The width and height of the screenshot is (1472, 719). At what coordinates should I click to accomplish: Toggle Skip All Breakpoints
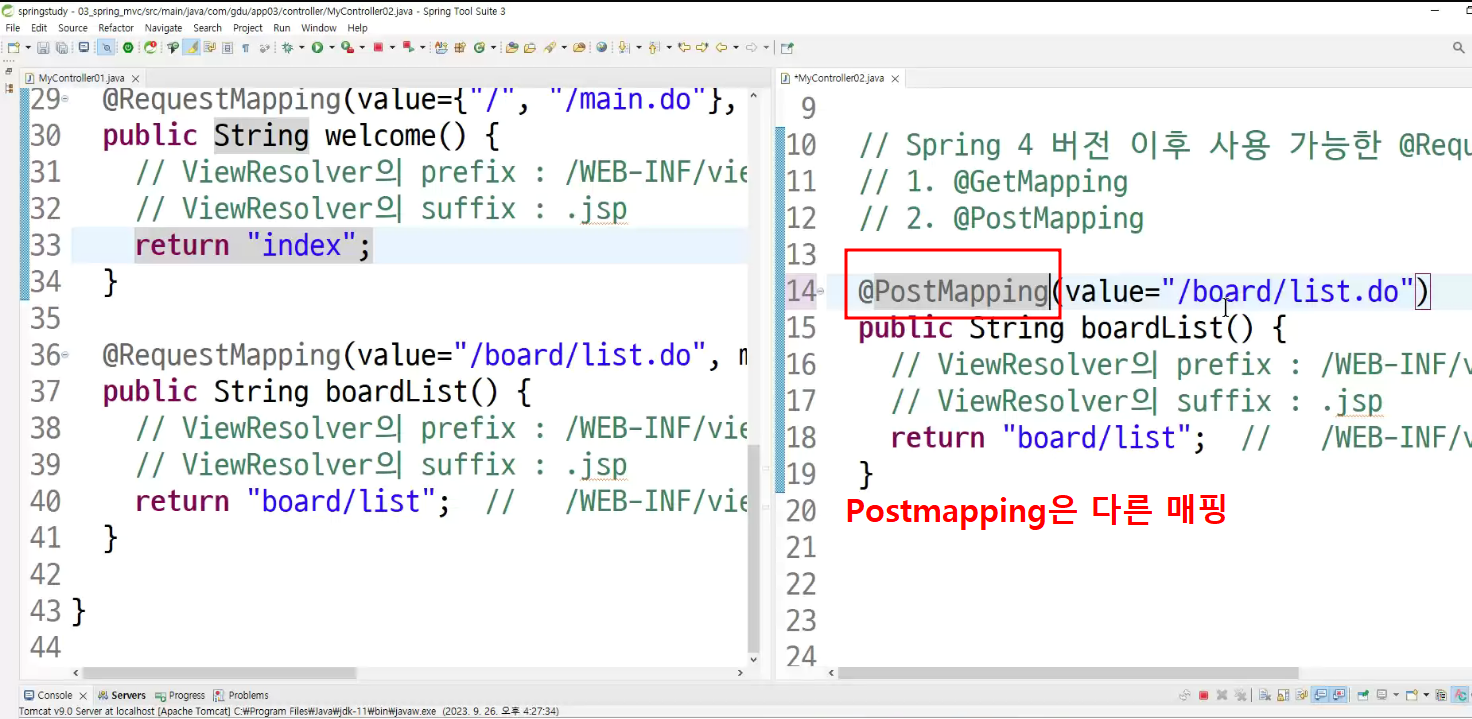[106, 47]
